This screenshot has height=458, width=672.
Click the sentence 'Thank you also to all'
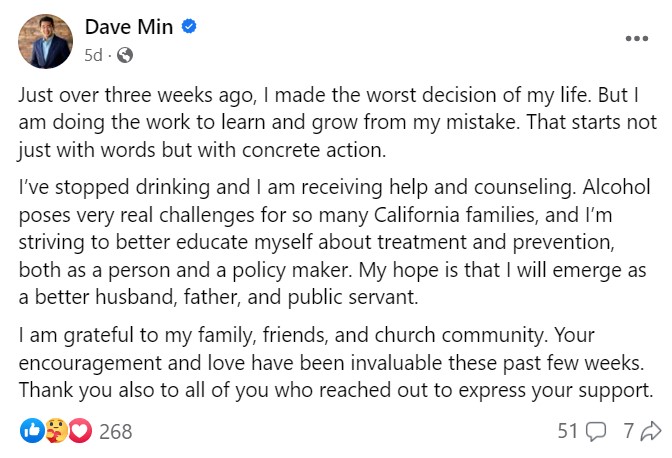click(336, 390)
